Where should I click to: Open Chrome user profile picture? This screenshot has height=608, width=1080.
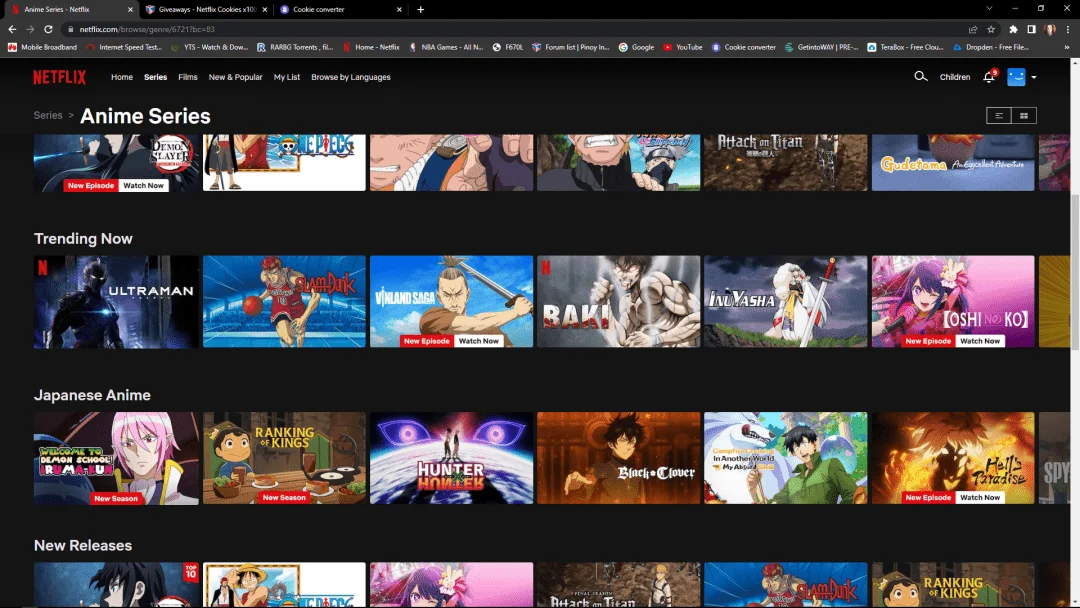click(1050, 29)
